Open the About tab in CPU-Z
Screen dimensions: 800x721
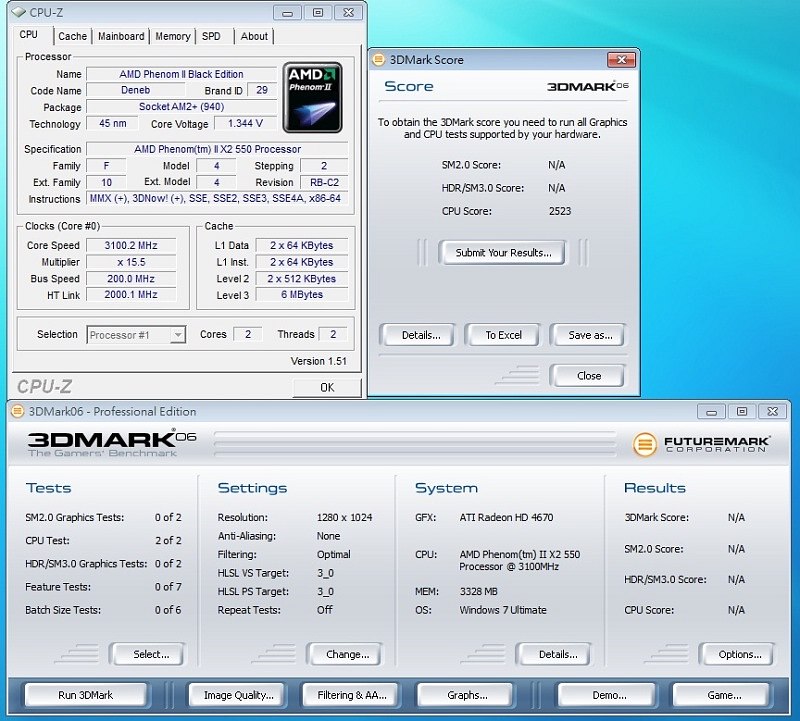[x=254, y=36]
